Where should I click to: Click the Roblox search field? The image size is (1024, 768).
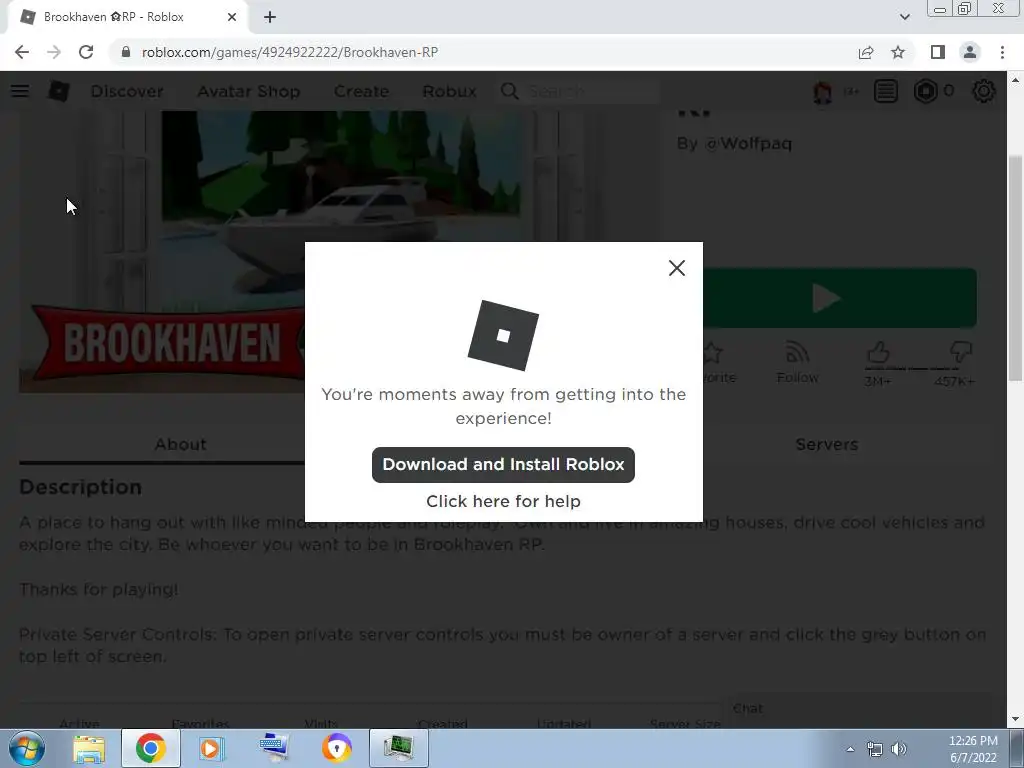click(x=591, y=91)
